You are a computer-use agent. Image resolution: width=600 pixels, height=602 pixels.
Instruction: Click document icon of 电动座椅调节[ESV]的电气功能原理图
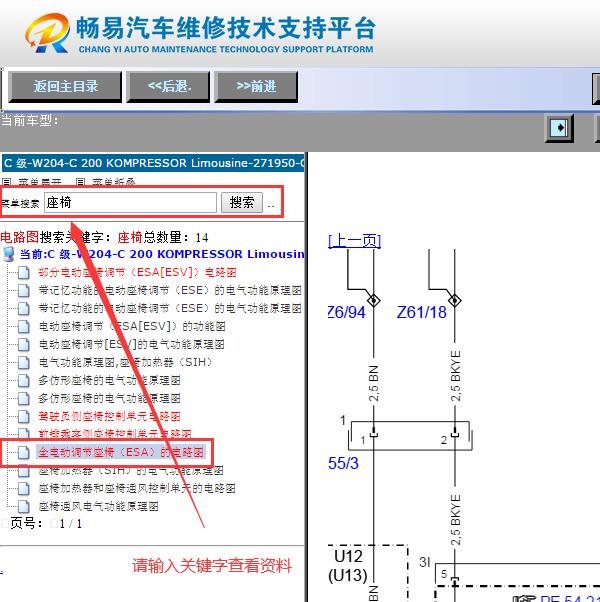[x=23, y=344]
